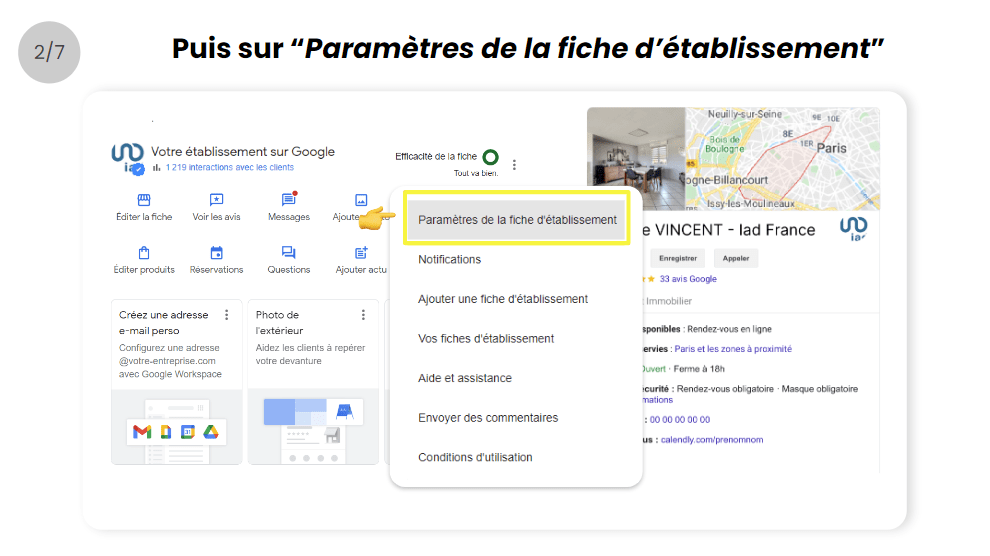Click the Votre établissement sur Google title
The image size is (990, 556).
(x=242, y=151)
